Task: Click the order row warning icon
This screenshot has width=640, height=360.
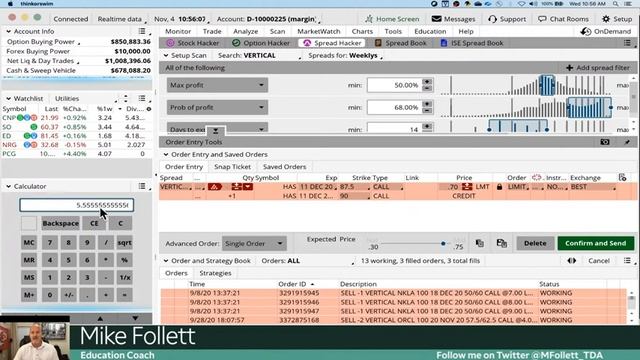Action: click(x=215, y=187)
